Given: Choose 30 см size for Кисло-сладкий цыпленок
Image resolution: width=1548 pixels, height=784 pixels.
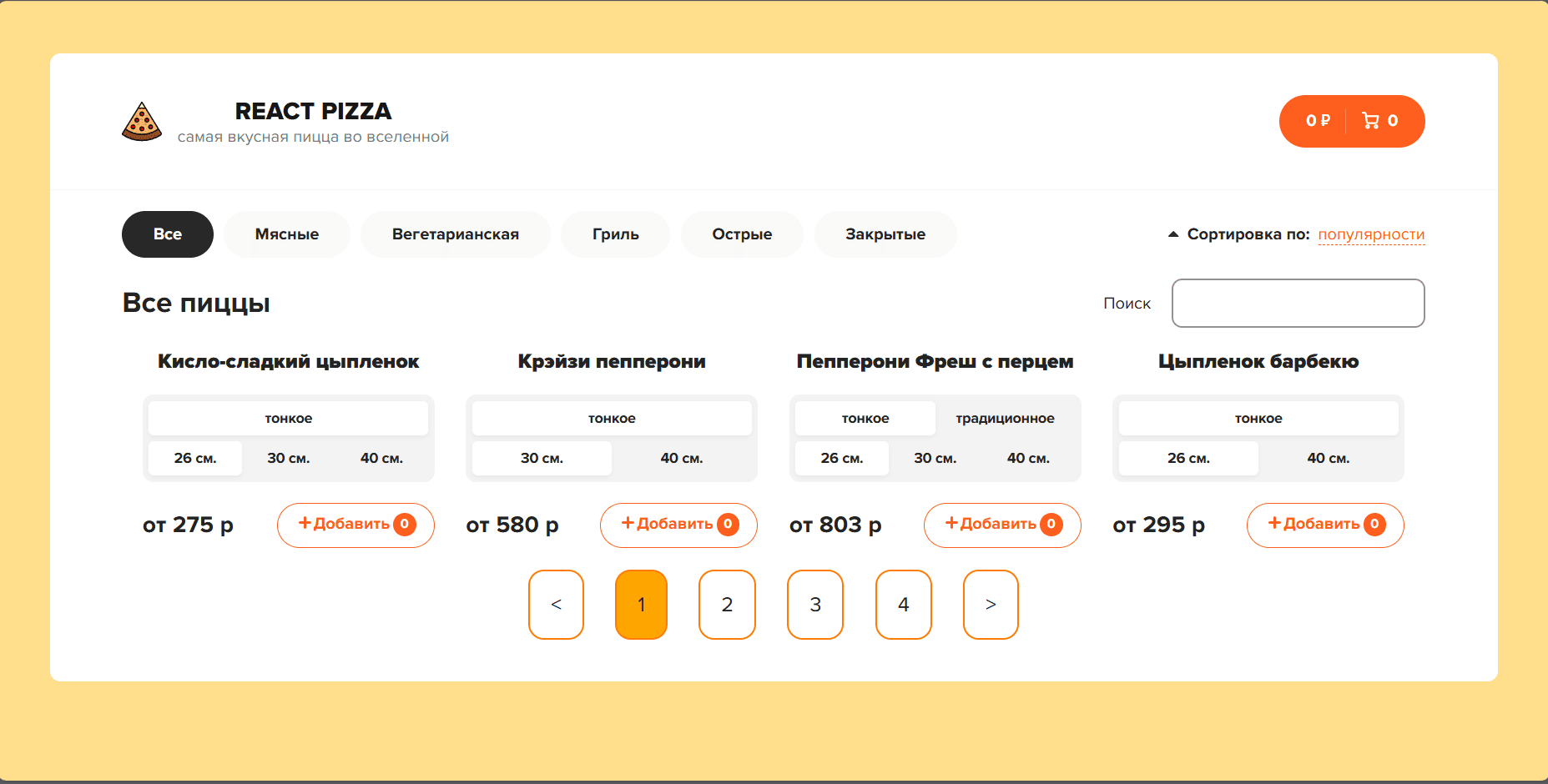Looking at the screenshot, I should click(288, 458).
